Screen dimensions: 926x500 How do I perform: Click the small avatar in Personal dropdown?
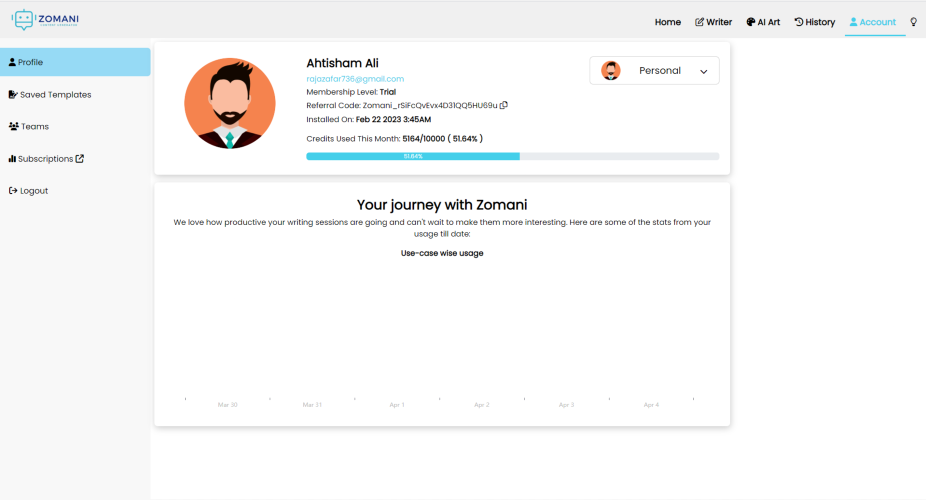point(611,71)
